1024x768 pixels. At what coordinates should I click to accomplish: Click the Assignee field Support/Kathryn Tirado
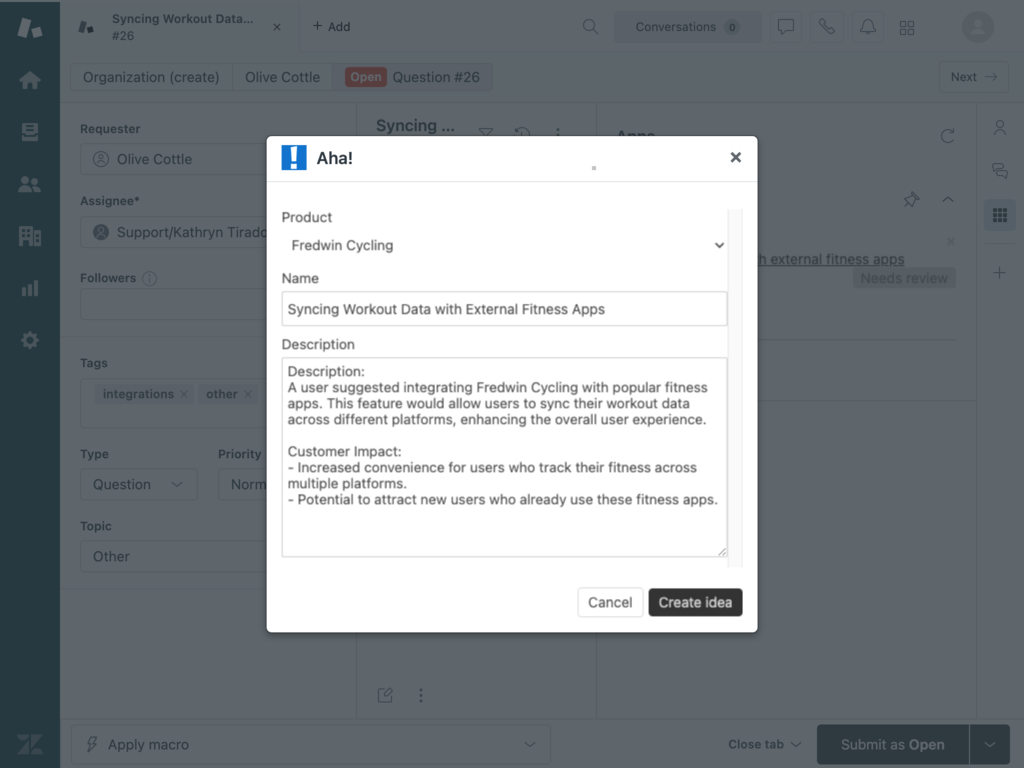173,232
